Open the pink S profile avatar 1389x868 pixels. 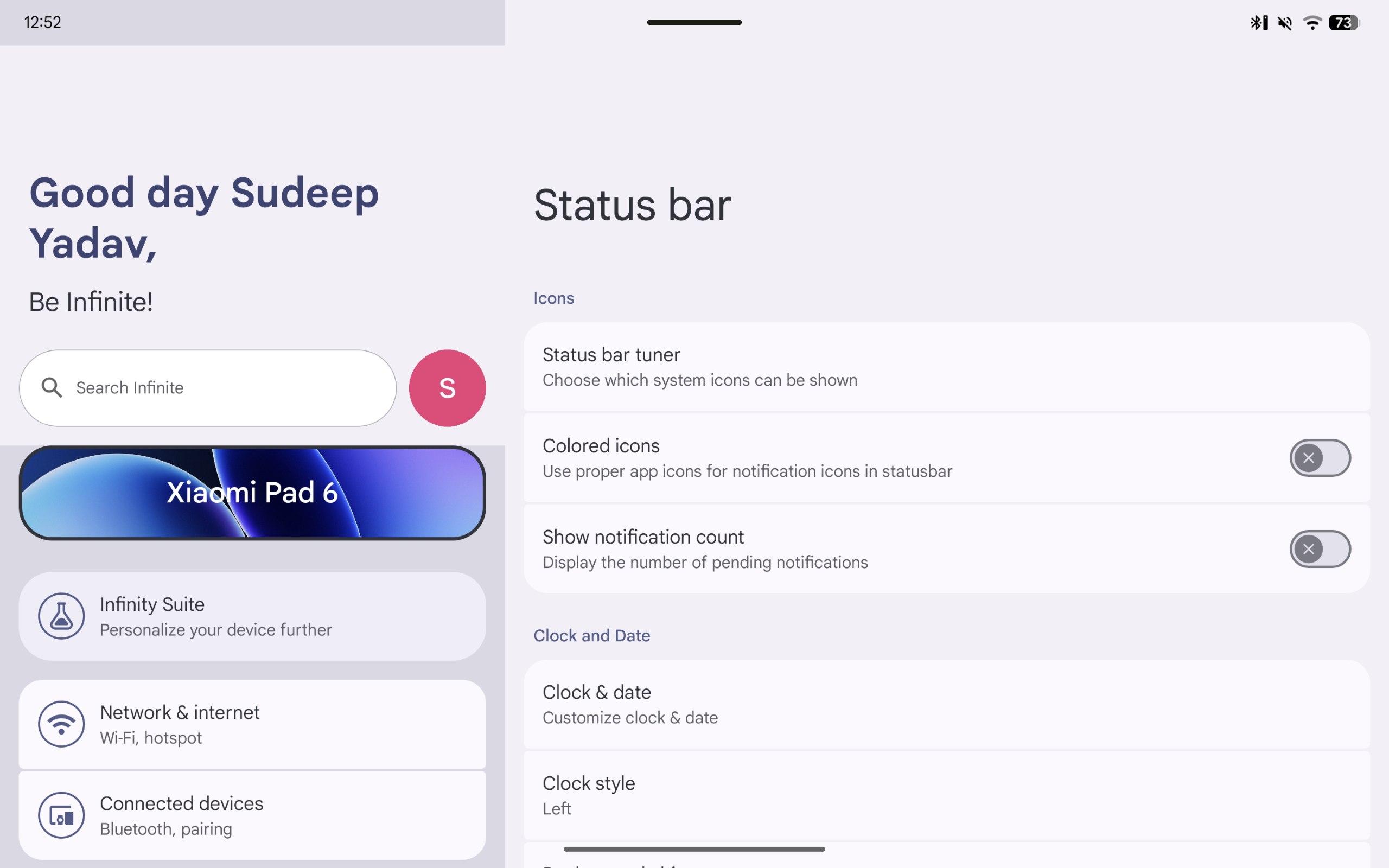pos(447,388)
